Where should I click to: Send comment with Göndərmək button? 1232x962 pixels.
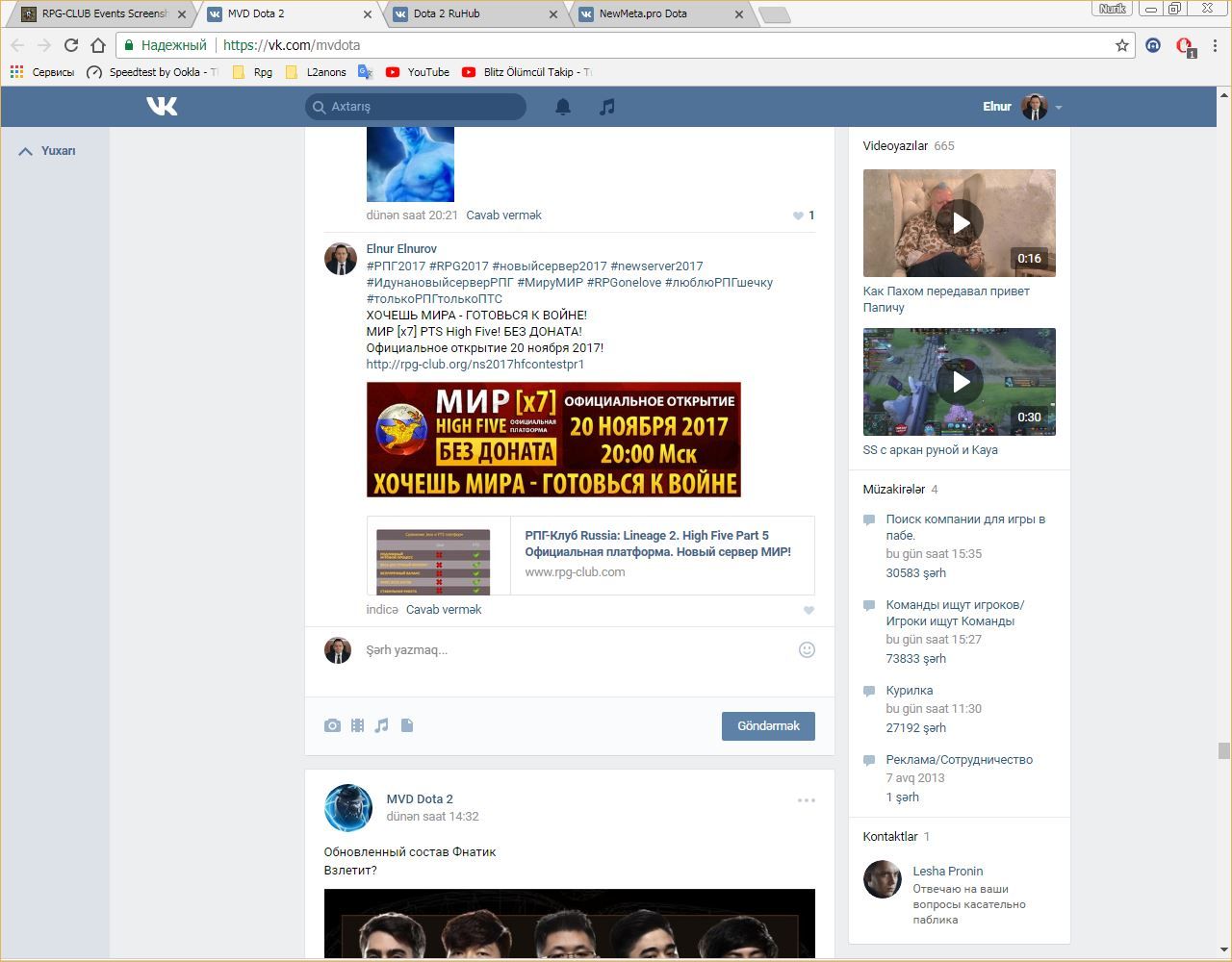coord(768,726)
